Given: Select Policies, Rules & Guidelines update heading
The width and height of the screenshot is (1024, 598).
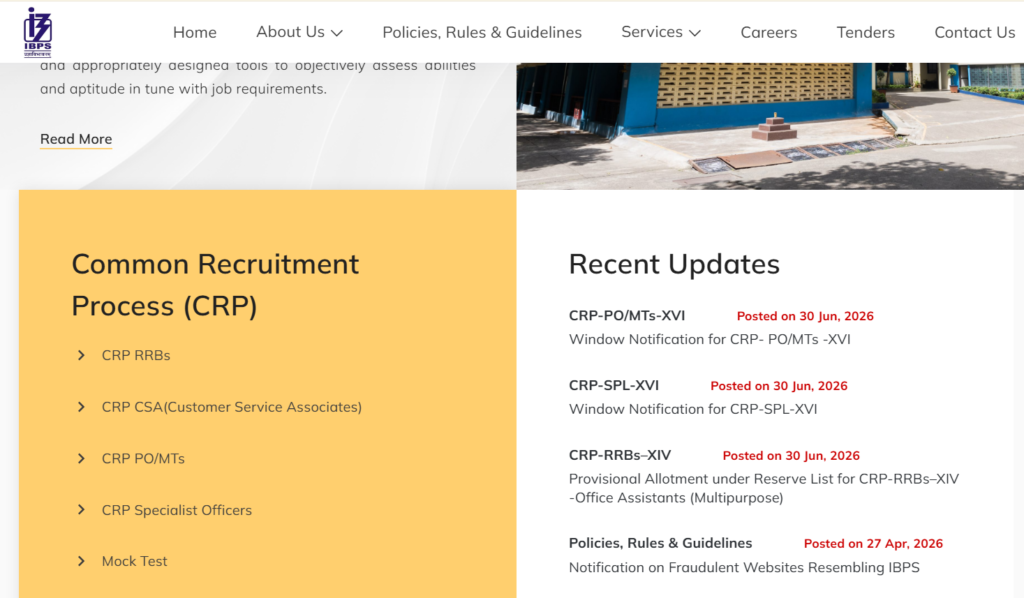Looking at the screenshot, I should (660, 543).
